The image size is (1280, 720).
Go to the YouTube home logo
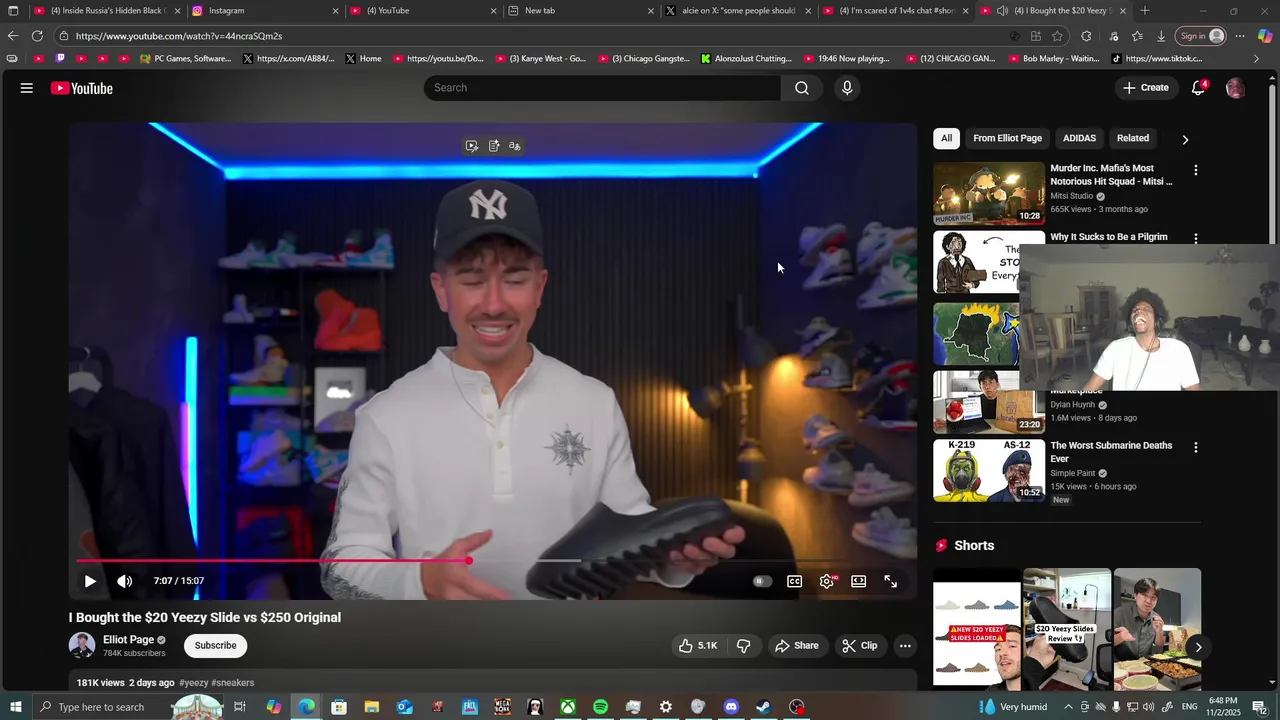pyautogui.click(x=82, y=88)
